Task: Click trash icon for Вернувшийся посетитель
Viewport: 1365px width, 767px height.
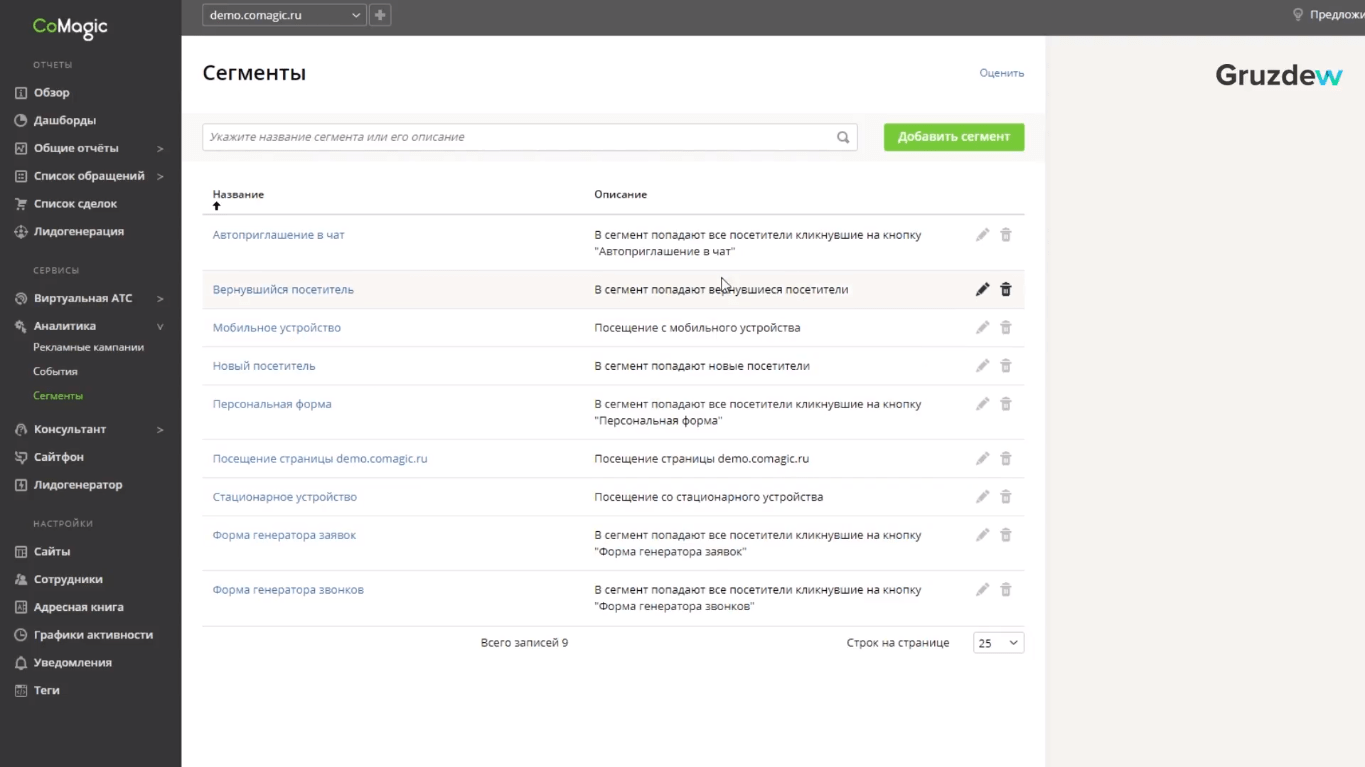Action: point(1006,289)
